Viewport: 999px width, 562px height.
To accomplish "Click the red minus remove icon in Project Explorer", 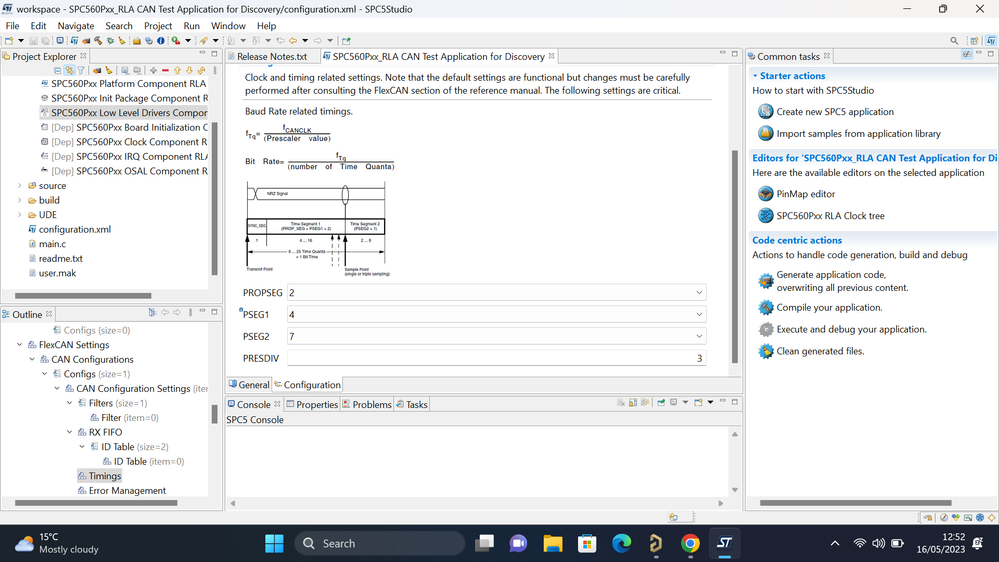I will click(x=165, y=71).
